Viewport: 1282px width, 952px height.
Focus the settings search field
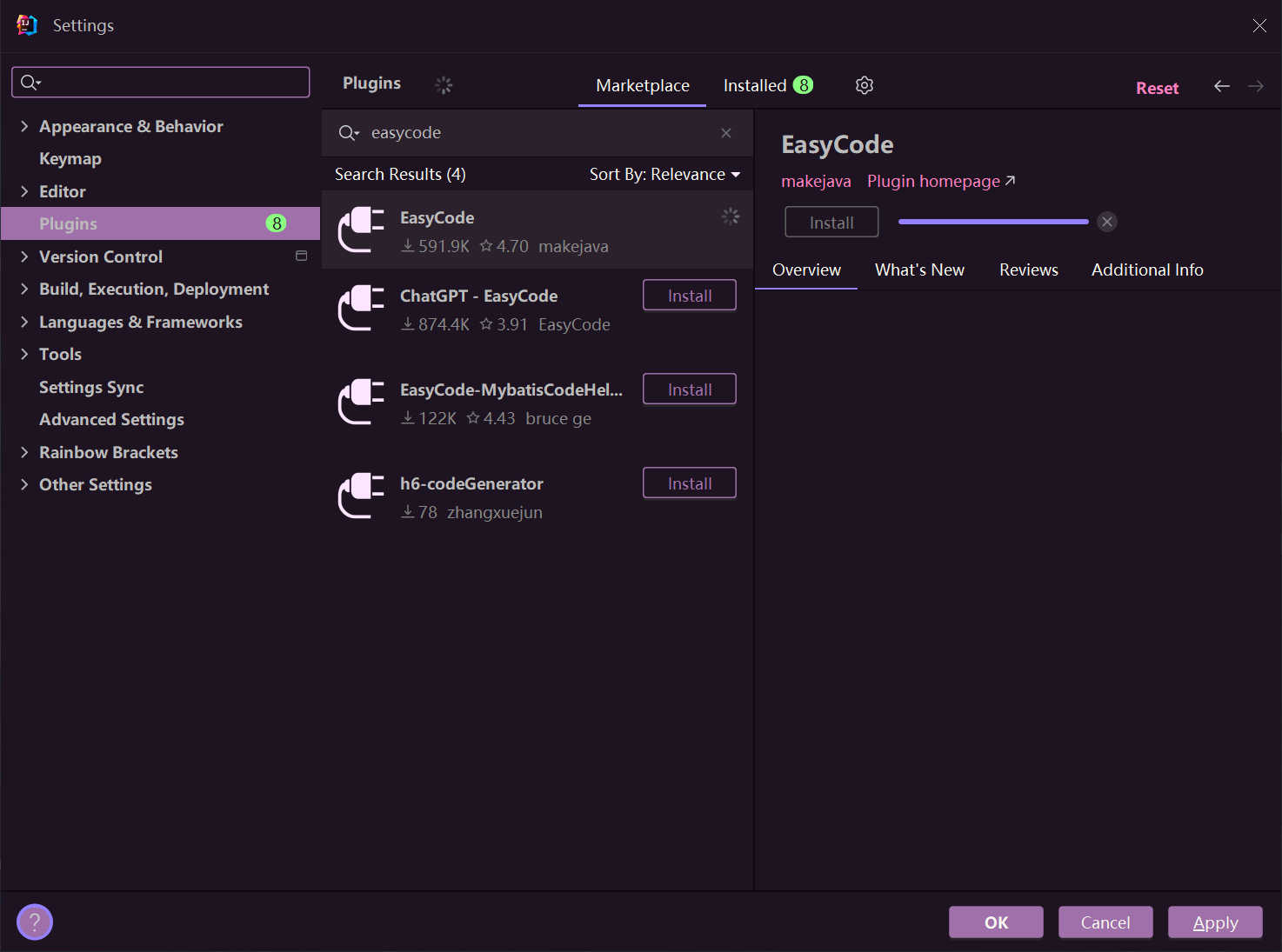point(161,82)
